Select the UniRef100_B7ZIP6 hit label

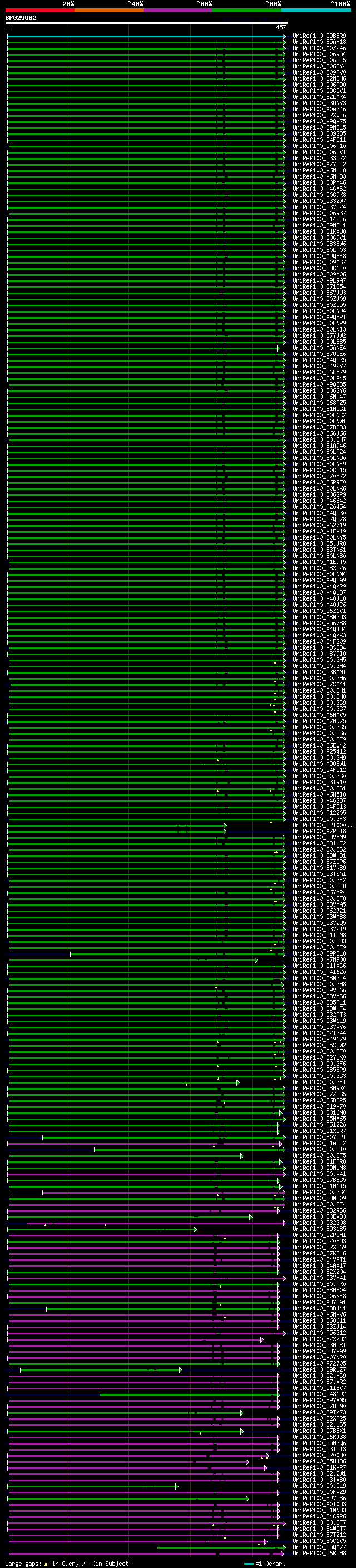pyautogui.click(x=319, y=862)
